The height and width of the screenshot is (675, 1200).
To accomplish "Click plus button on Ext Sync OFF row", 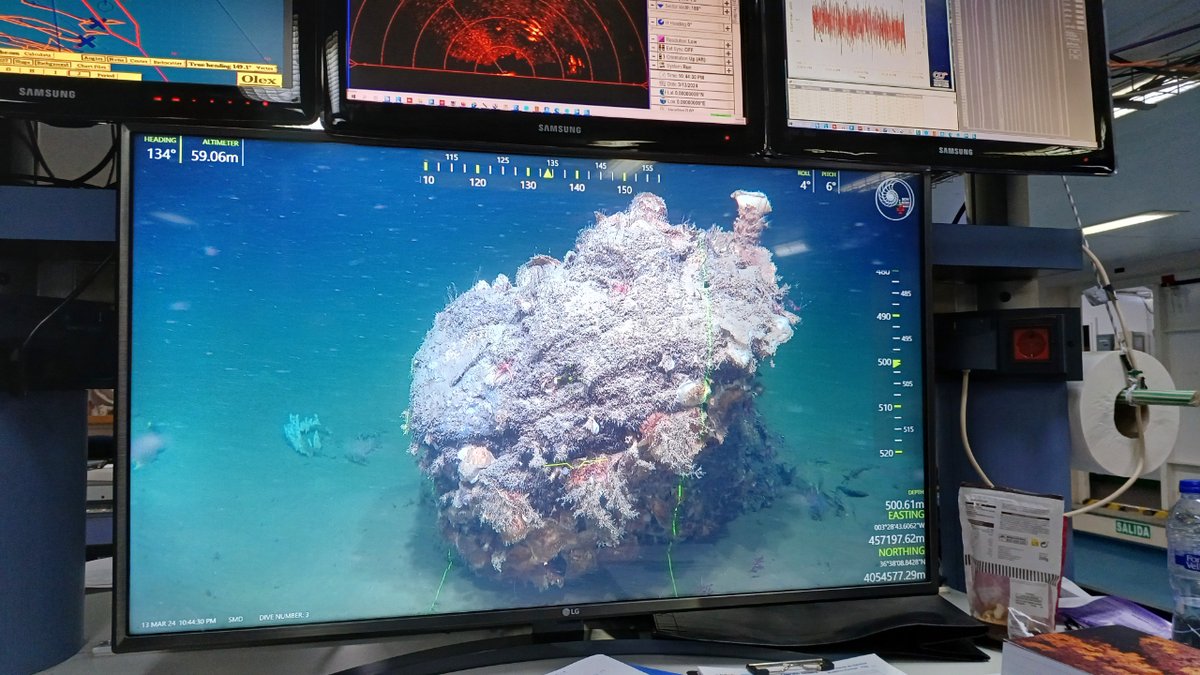I will [x=728, y=54].
